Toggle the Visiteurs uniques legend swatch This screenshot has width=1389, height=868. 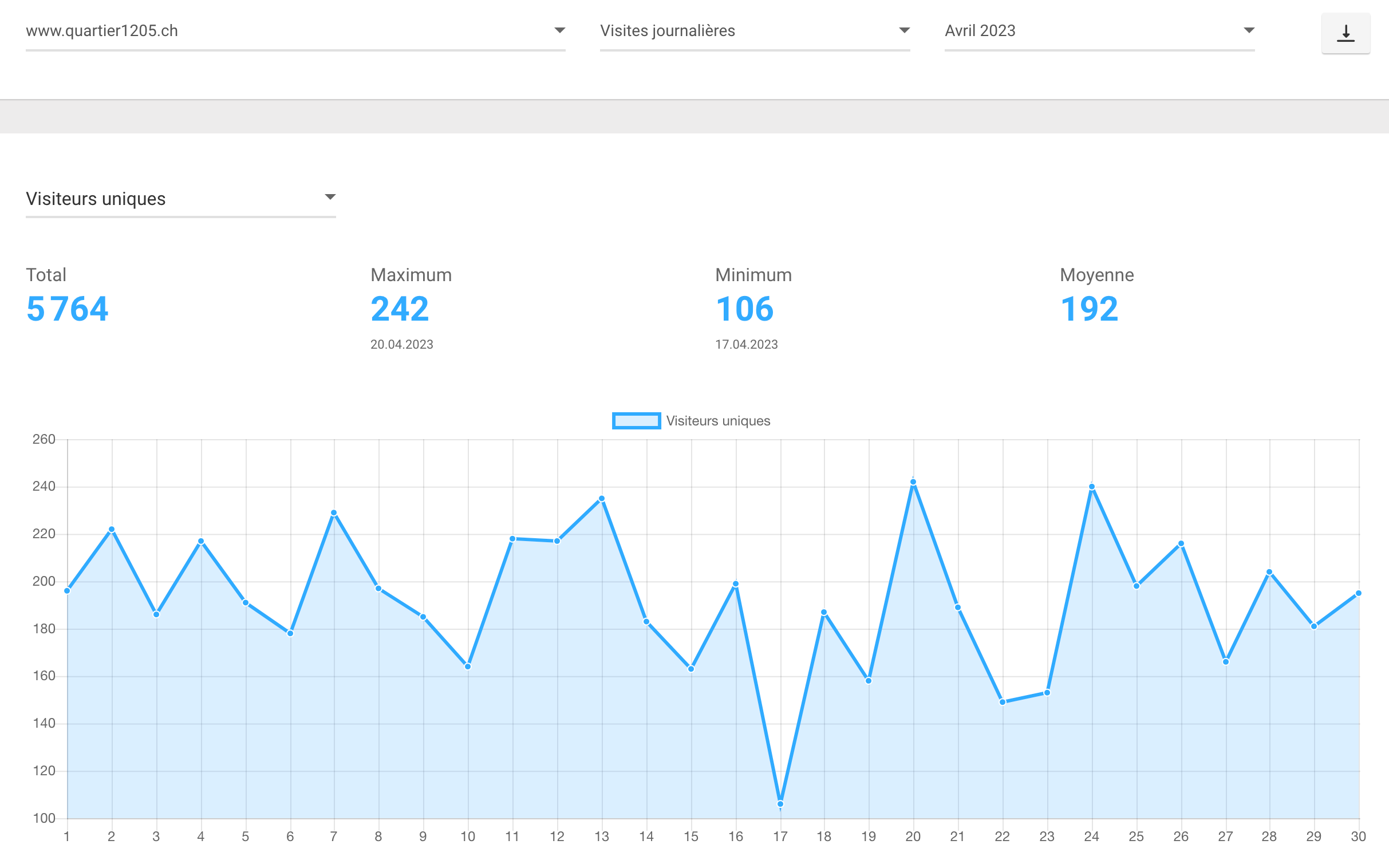coord(636,421)
